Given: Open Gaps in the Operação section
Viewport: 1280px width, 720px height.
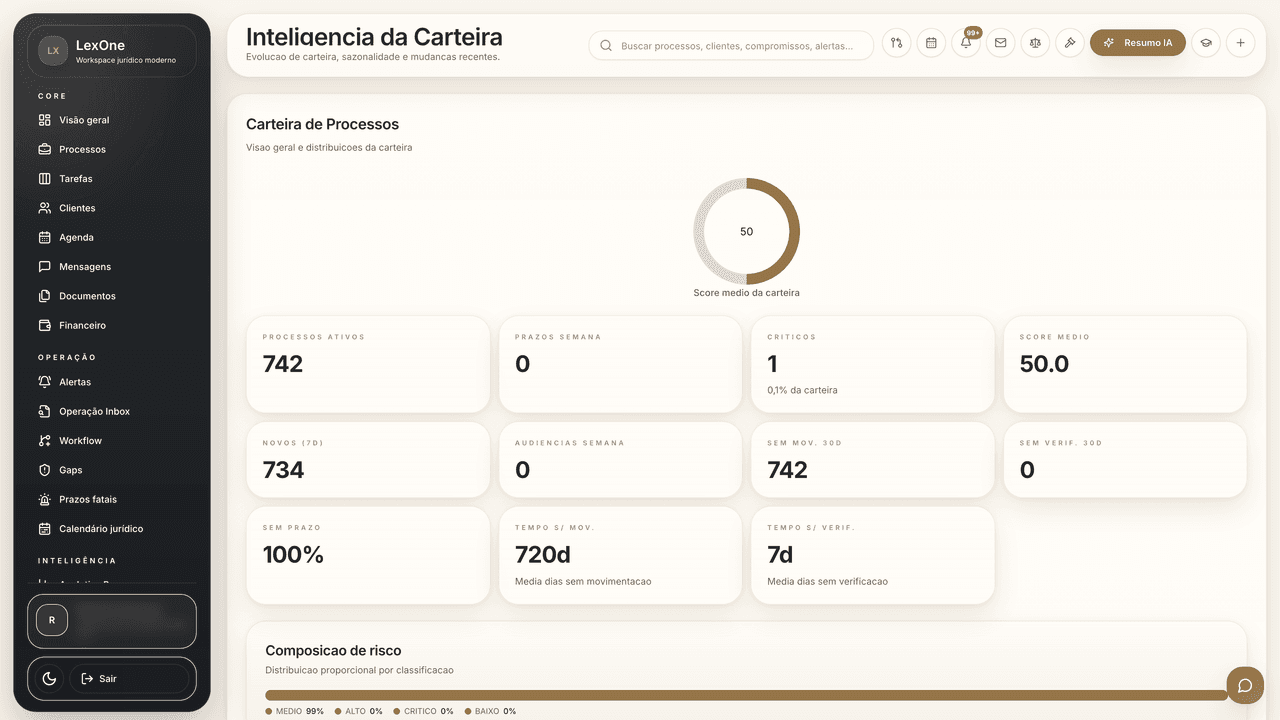Looking at the screenshot, I should tap(70, 469).
